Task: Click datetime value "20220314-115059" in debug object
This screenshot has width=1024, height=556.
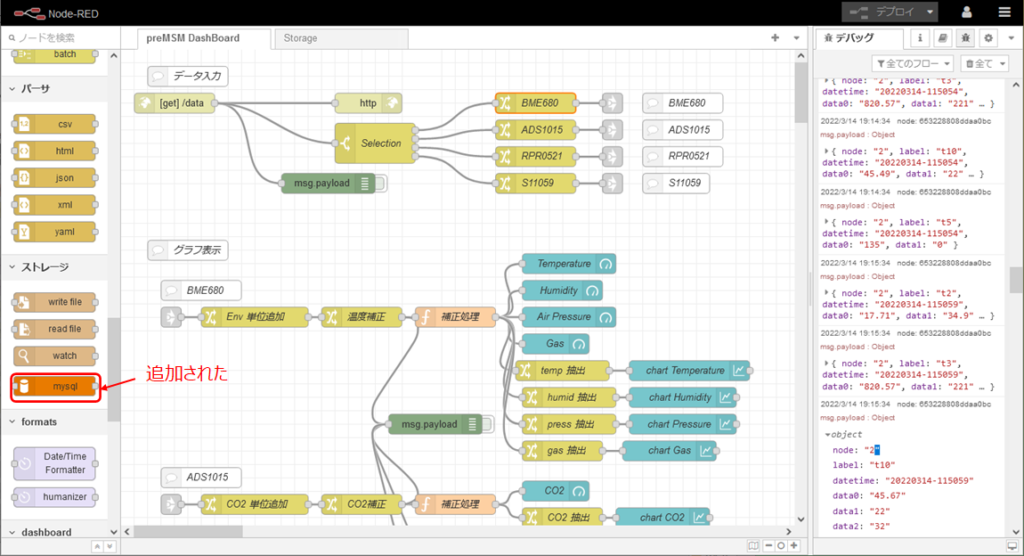Action: point(929,480)
